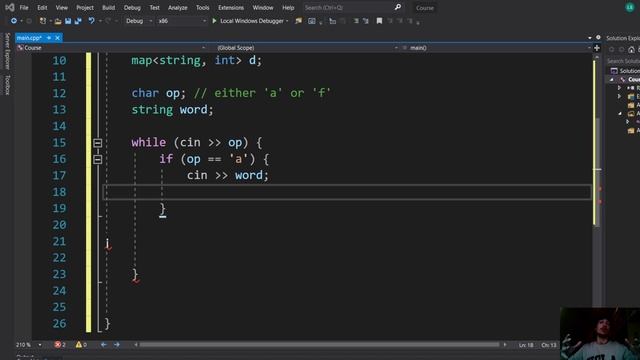The height and width of the screenshot is (360, 640).
Task: Click the Solution node in Solution Explorer
Action: click(x=625, y=71)
